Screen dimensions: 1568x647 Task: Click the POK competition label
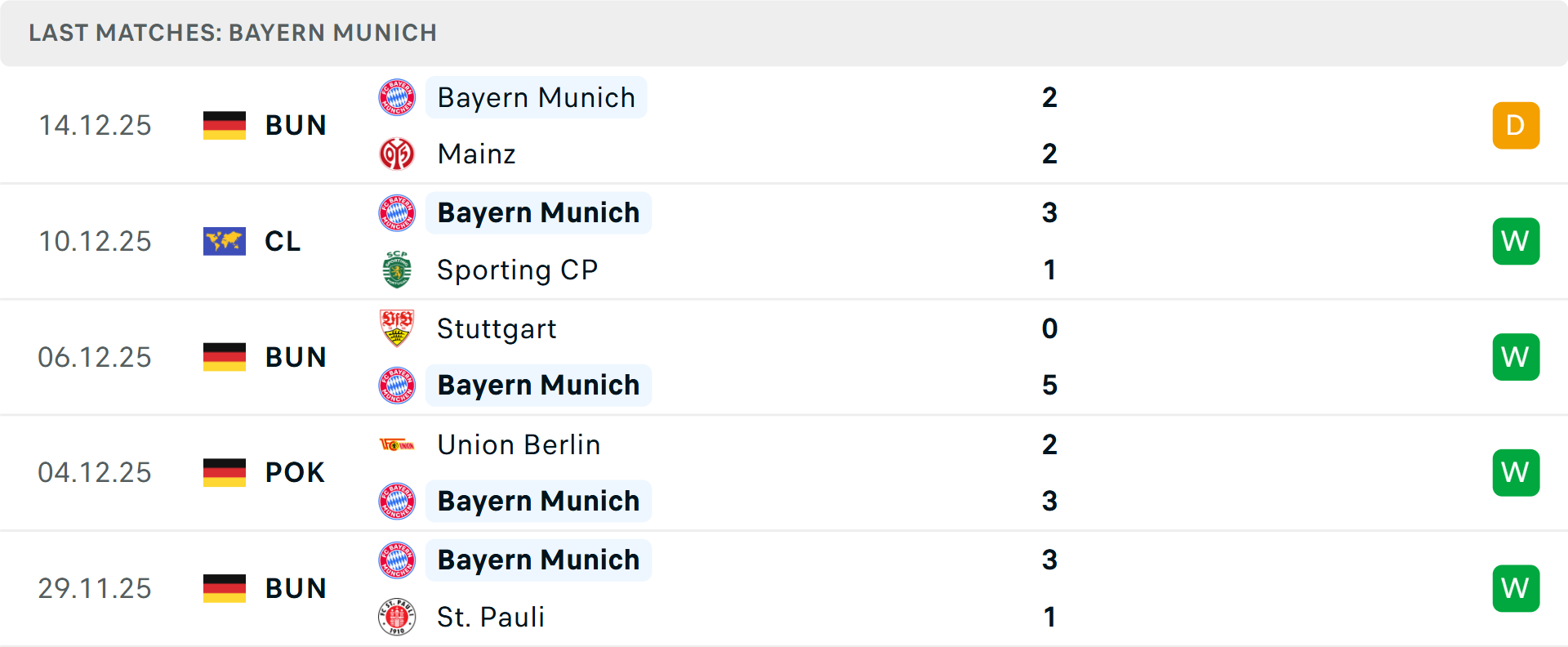coord(295,472)
